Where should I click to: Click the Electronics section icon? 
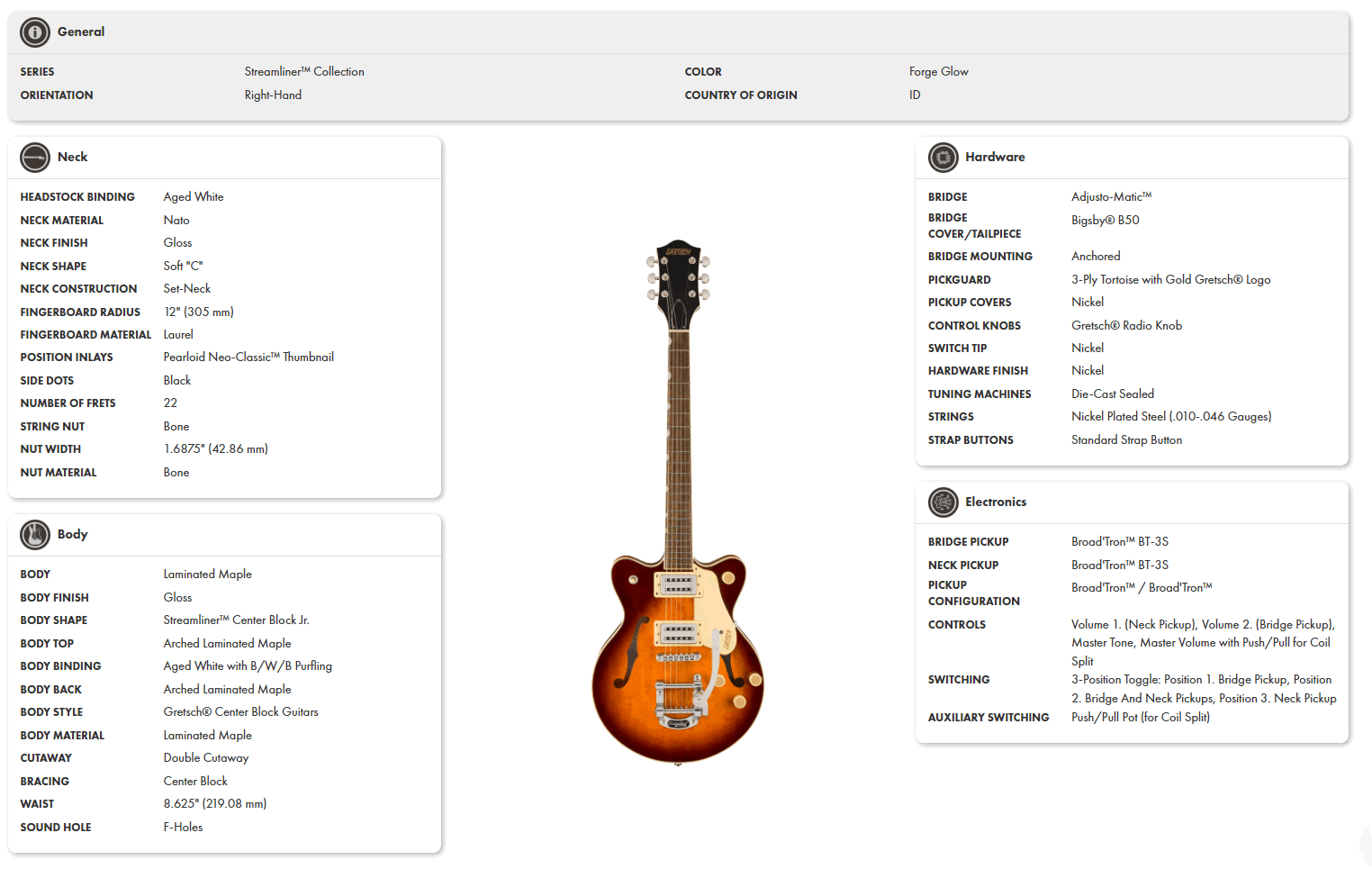(x=943, y=502)
